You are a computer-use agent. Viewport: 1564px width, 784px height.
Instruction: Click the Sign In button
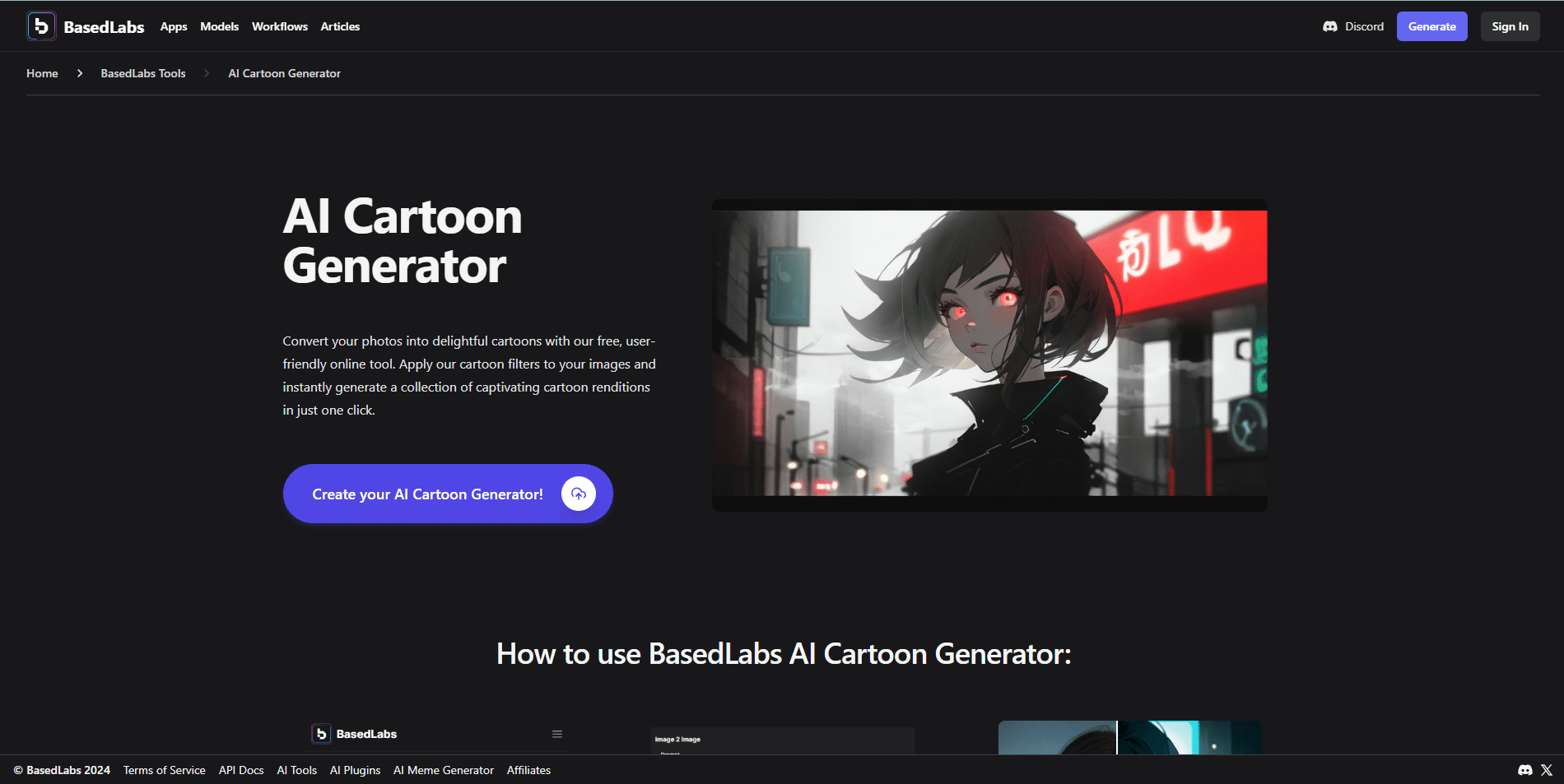1510,26
